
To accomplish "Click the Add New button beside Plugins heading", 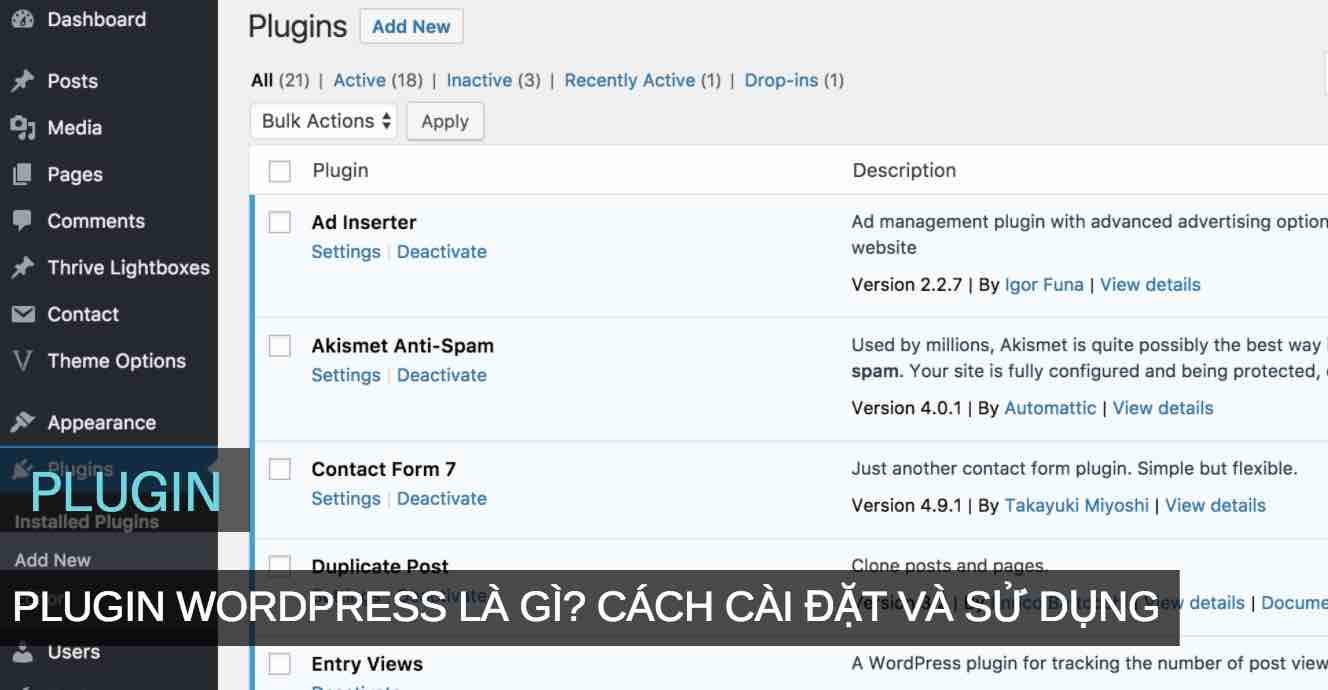I will (x=411, y=27).
